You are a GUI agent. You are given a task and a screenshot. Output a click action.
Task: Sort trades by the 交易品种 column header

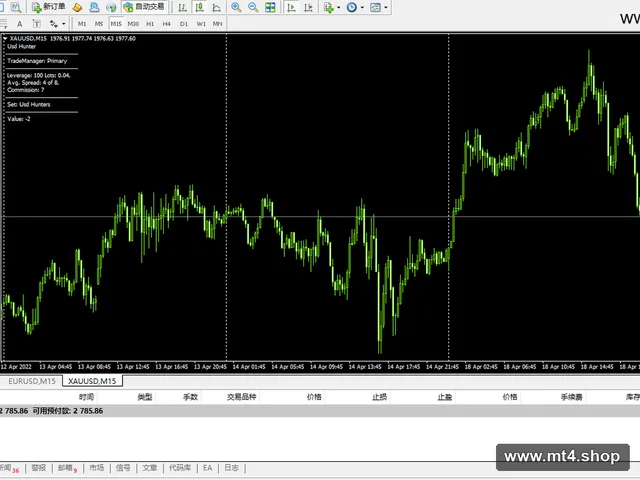[242, 397]
